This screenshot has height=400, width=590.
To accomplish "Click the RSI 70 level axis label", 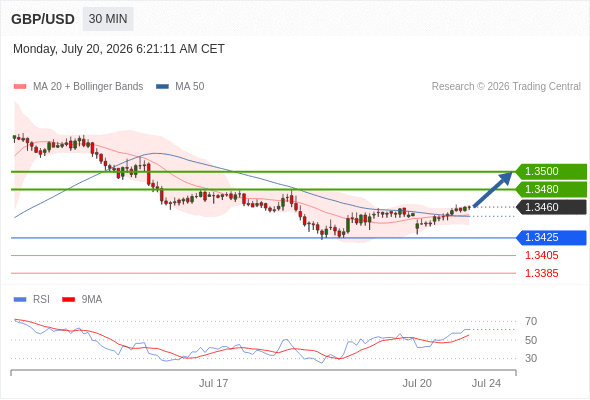I will (531, 321).
